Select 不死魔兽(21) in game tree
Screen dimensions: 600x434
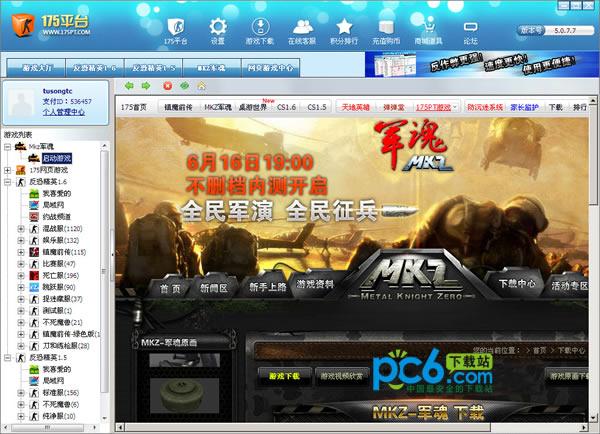point(62,323)
